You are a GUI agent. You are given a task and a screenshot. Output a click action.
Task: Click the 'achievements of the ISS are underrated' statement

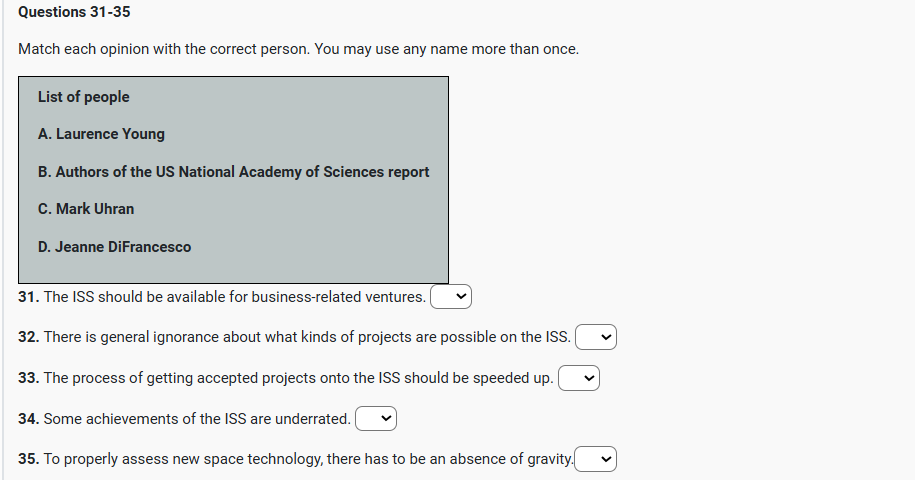coord(197,419)
